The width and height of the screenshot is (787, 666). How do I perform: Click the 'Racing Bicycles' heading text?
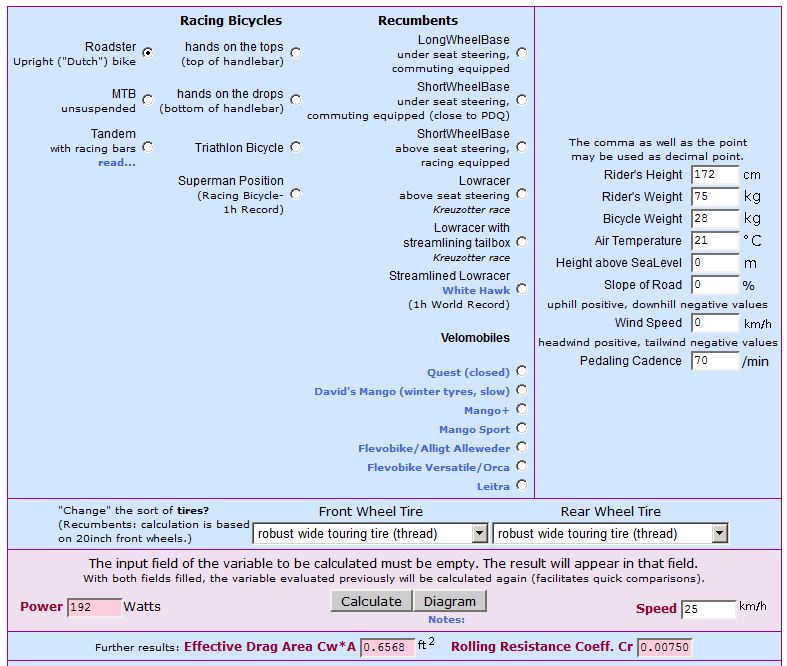(x=231, y=21)
